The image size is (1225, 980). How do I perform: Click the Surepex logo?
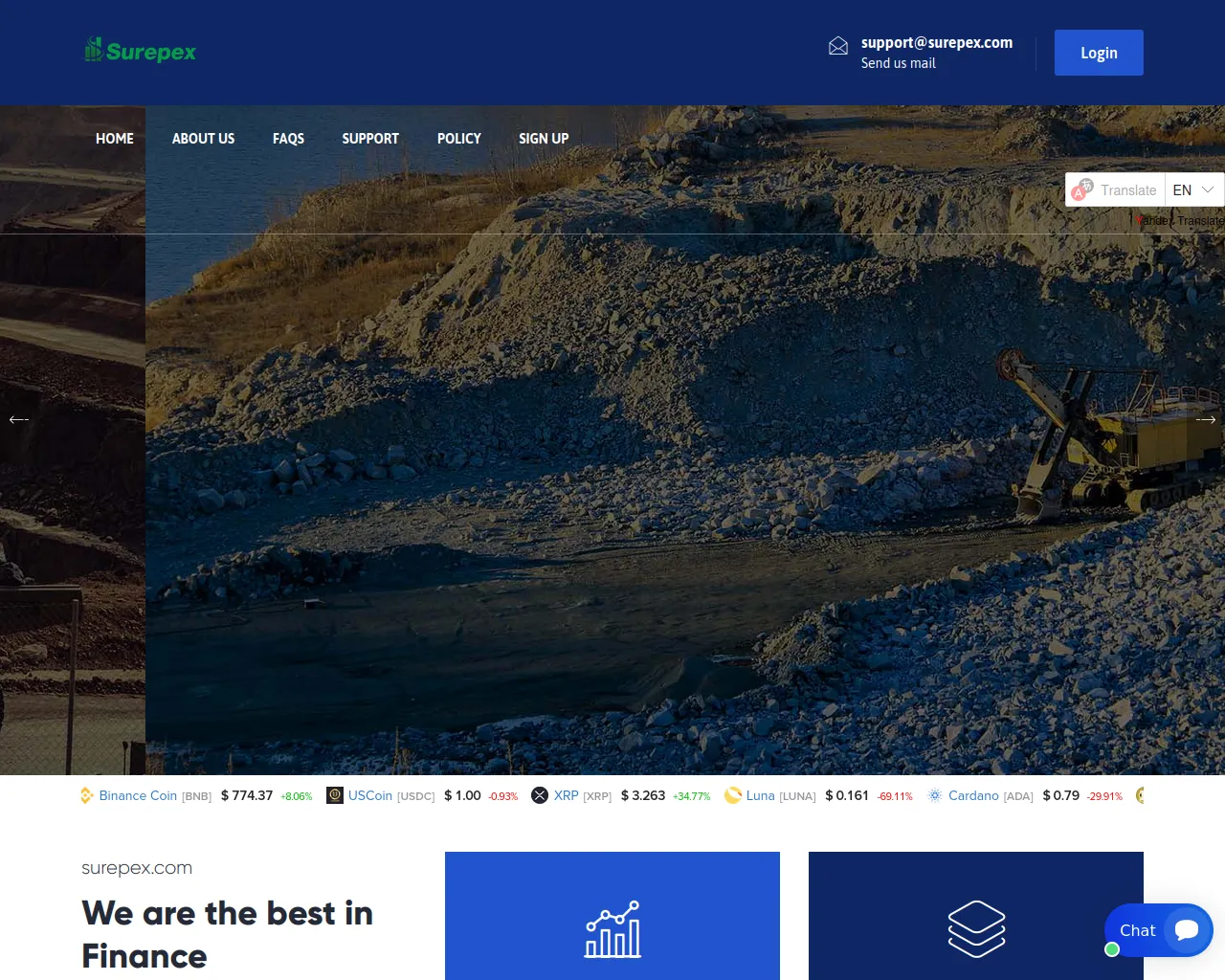[141, 51]
